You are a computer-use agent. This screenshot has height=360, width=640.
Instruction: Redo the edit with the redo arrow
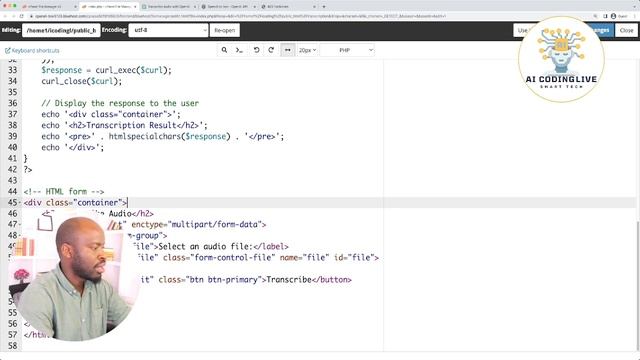click(x=271, y=50)
